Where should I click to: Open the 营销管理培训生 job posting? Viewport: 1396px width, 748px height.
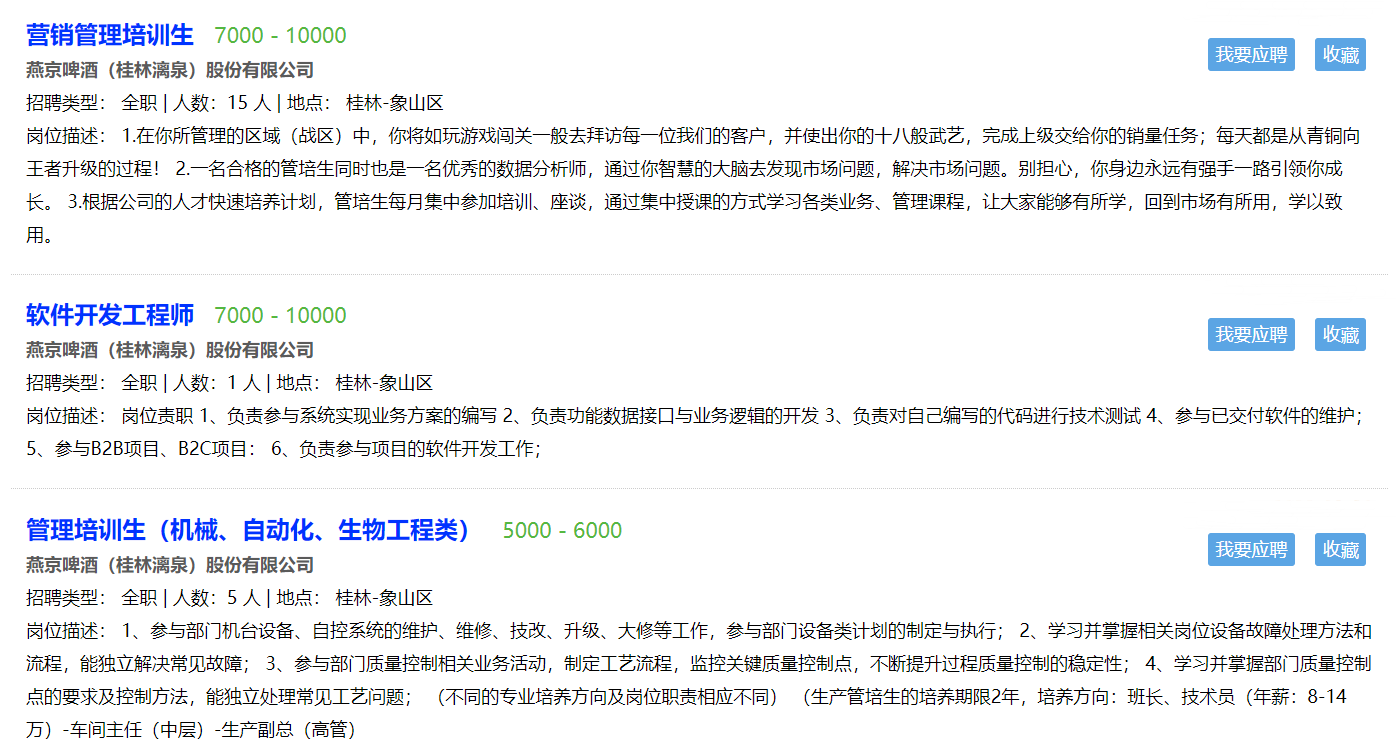click(109, 36)
